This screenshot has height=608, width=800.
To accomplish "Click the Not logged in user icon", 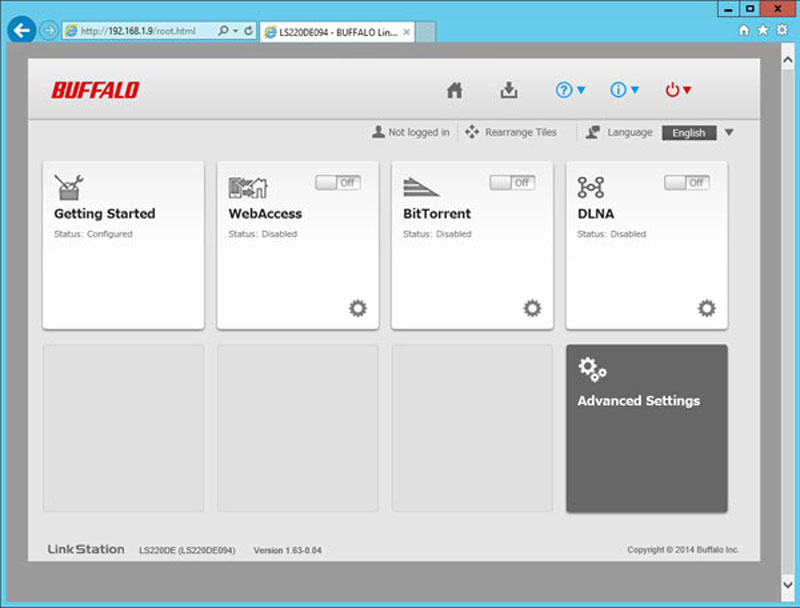I will click(378, 132).
